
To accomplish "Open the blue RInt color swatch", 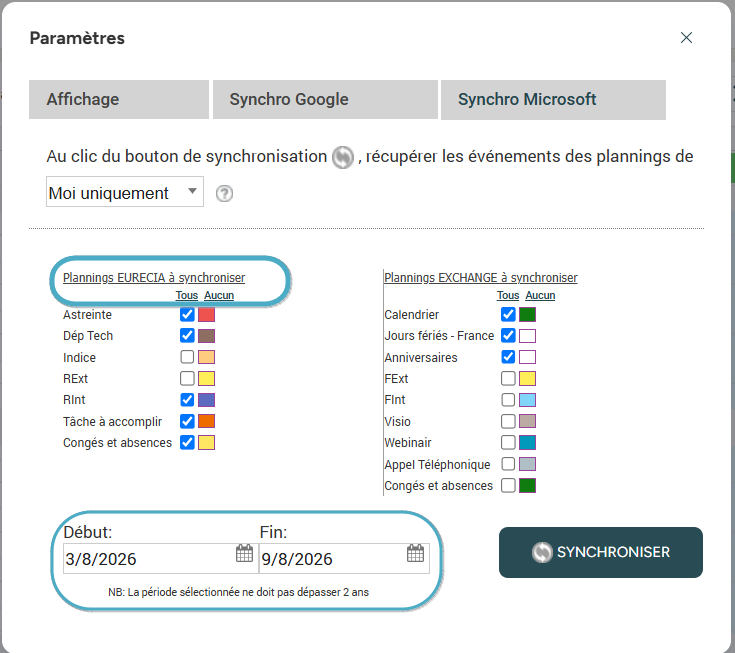I will (206, 400).
